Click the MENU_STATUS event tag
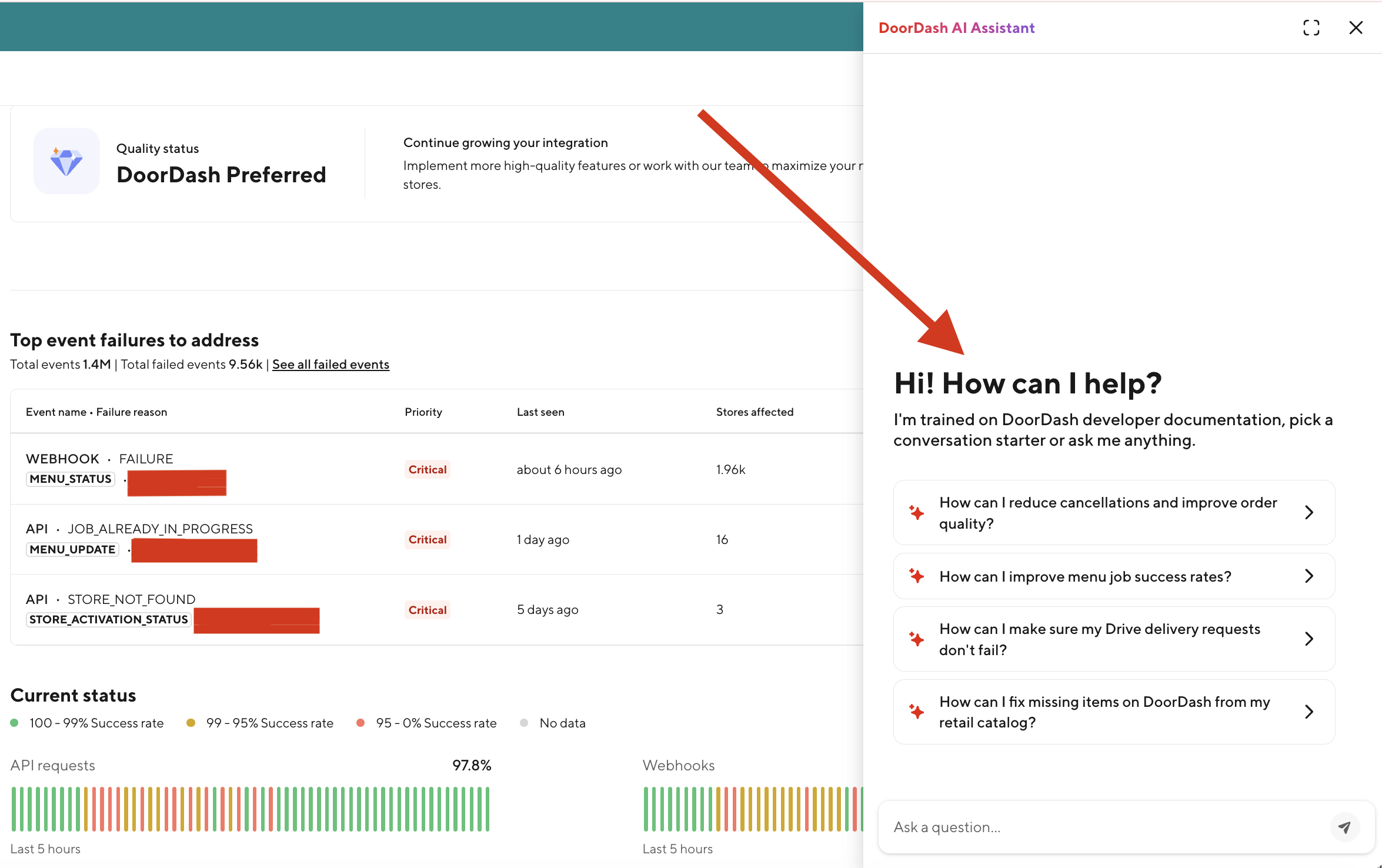This screenshot has width=1382, height=868. 70,479
